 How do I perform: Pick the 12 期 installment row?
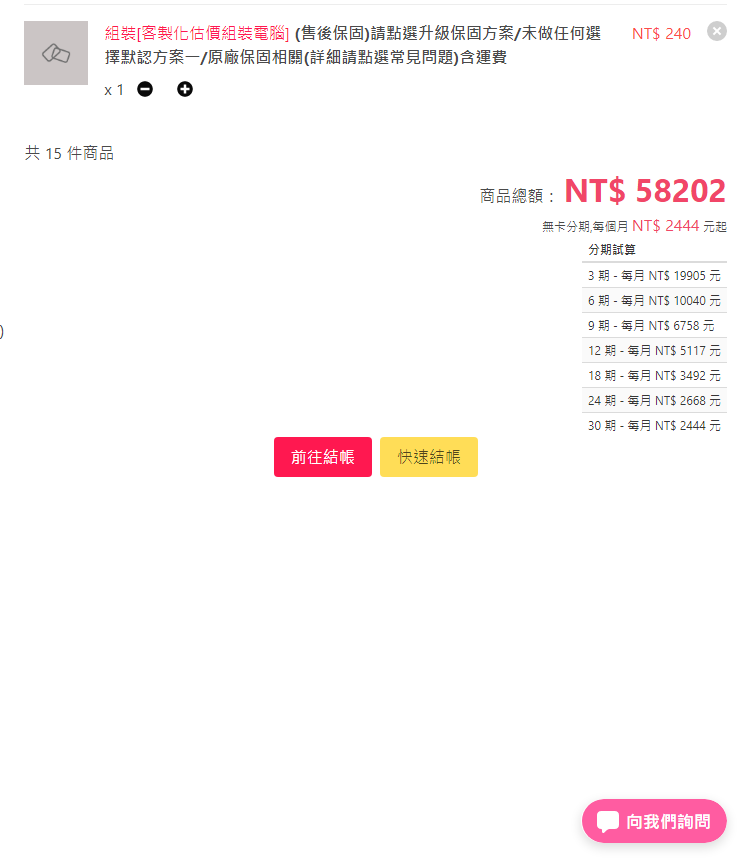(654, 351)
